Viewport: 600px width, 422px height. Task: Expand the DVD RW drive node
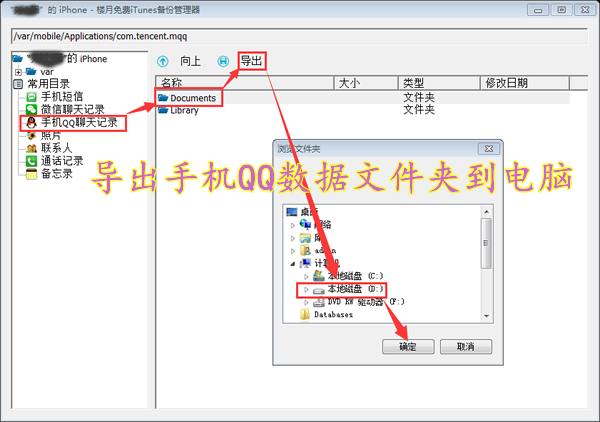coord(306,302)
